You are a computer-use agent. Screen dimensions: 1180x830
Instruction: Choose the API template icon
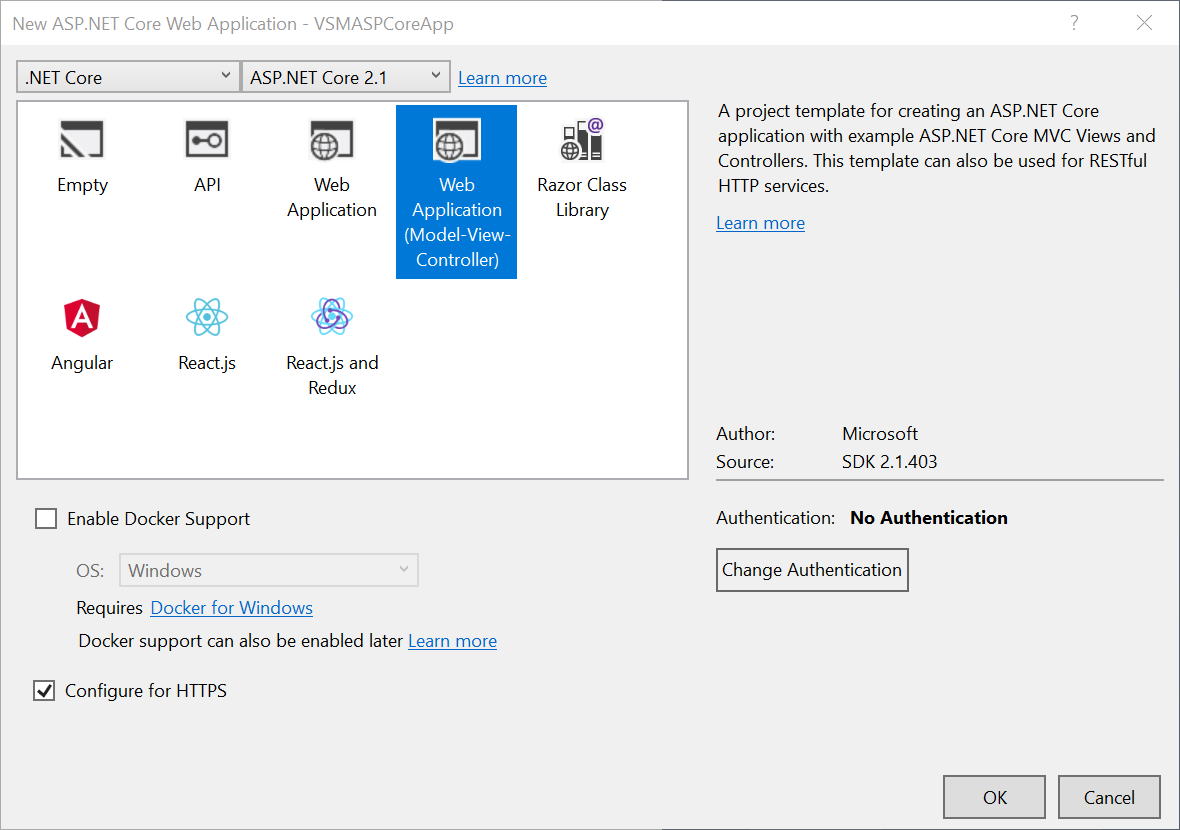pos(207,140)
